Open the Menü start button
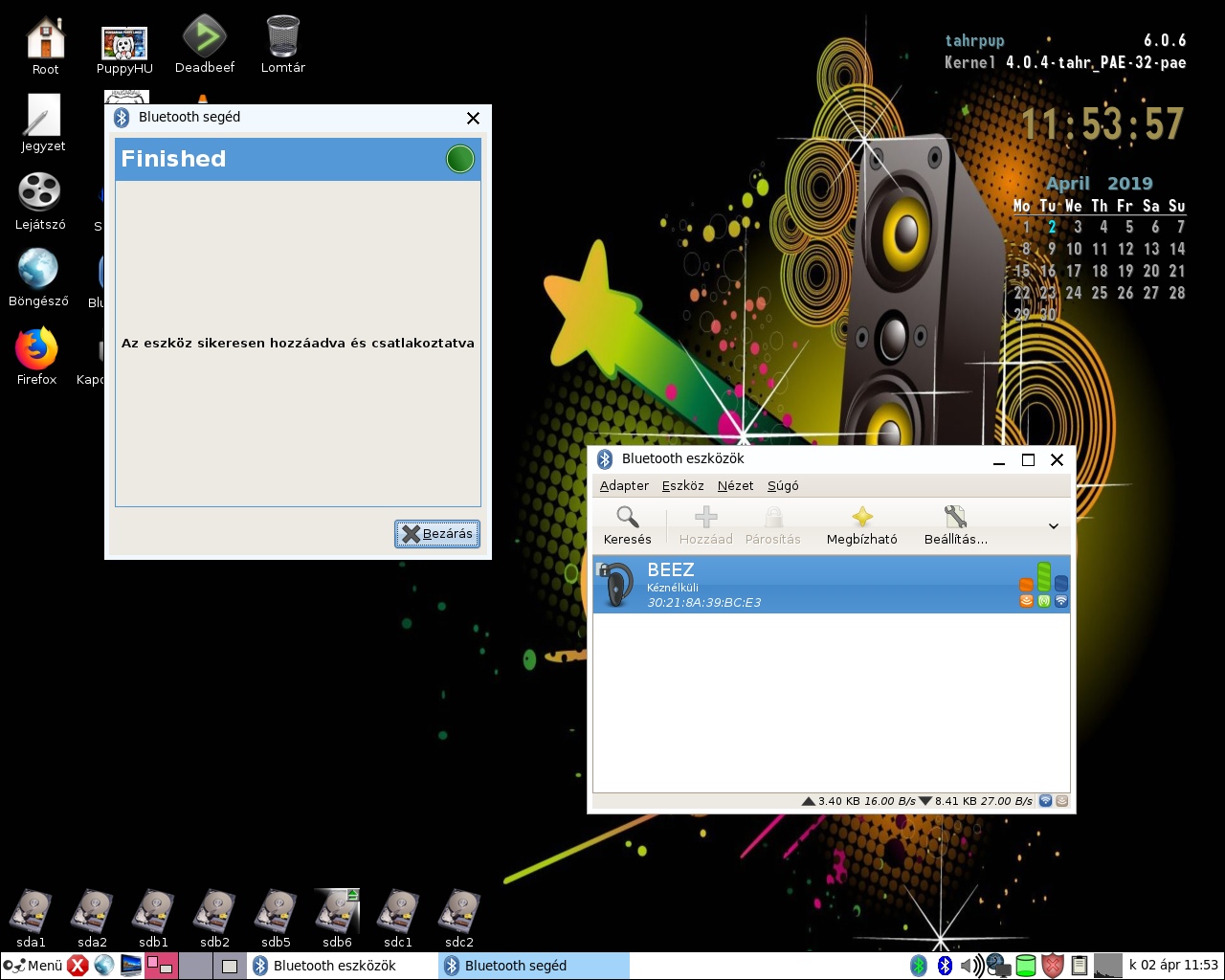This screenshot has height=980, width=1225. coord(33,966)
